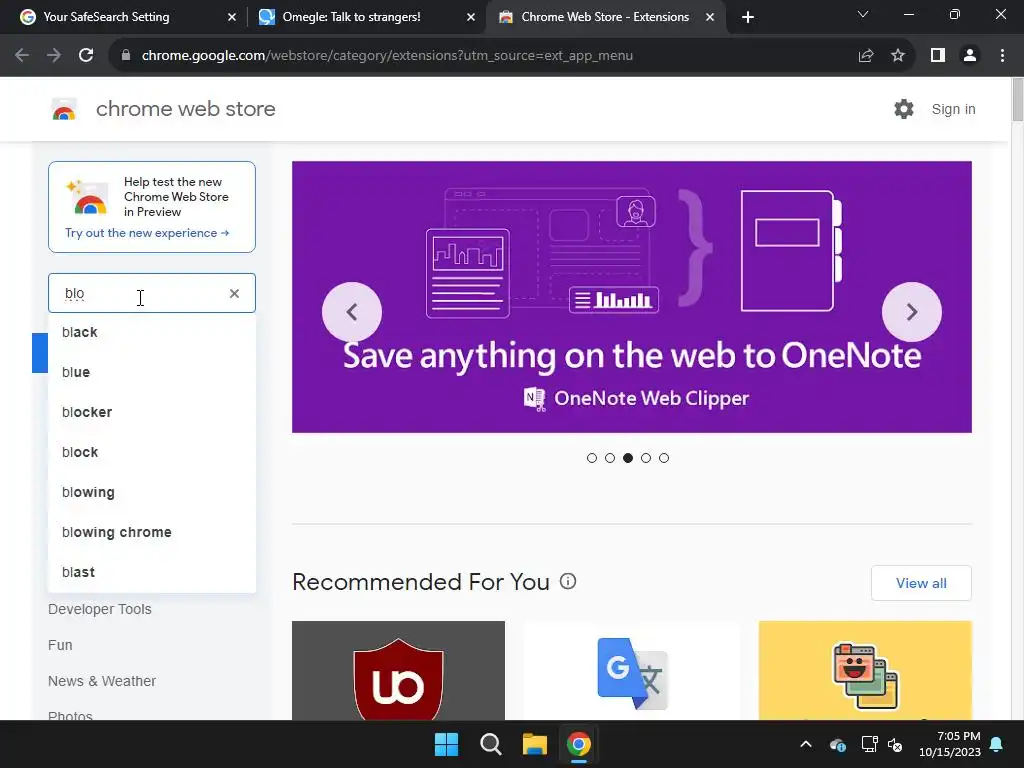1024x768 pixels.
Task: Click the page vertical scrollbar thumb
Action: 1017,99
